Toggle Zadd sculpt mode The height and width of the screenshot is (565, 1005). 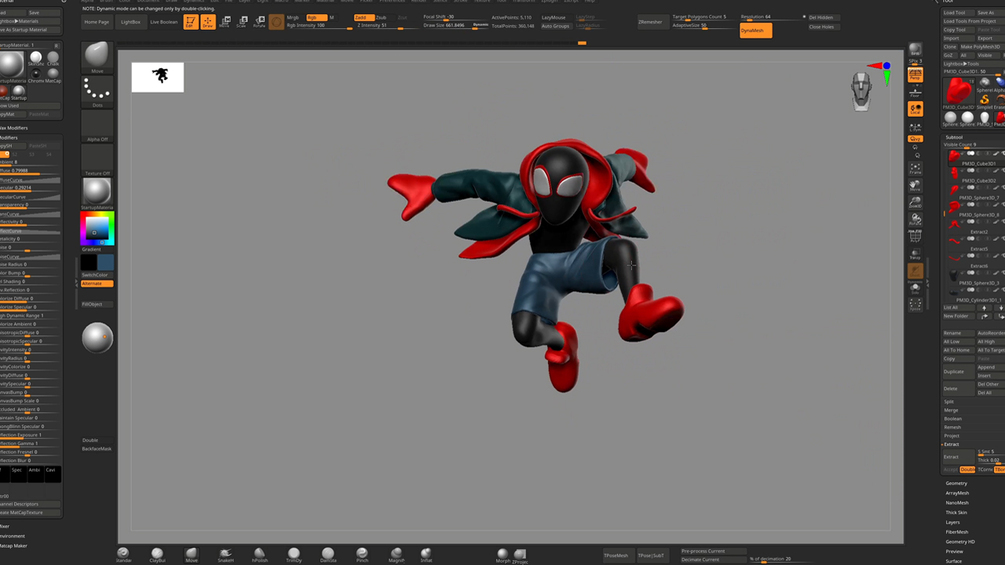(x=363, y=17)
